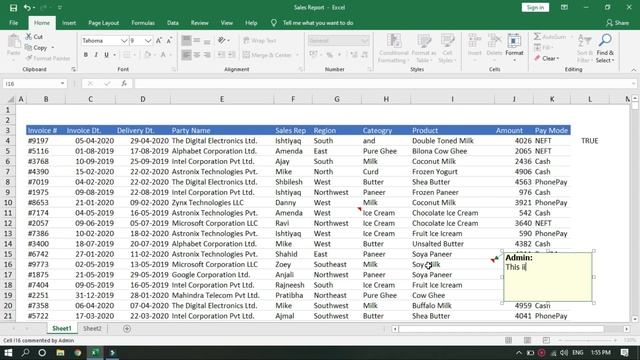
Task: Open the font size dropdown
Action: (x=148, y=40)
